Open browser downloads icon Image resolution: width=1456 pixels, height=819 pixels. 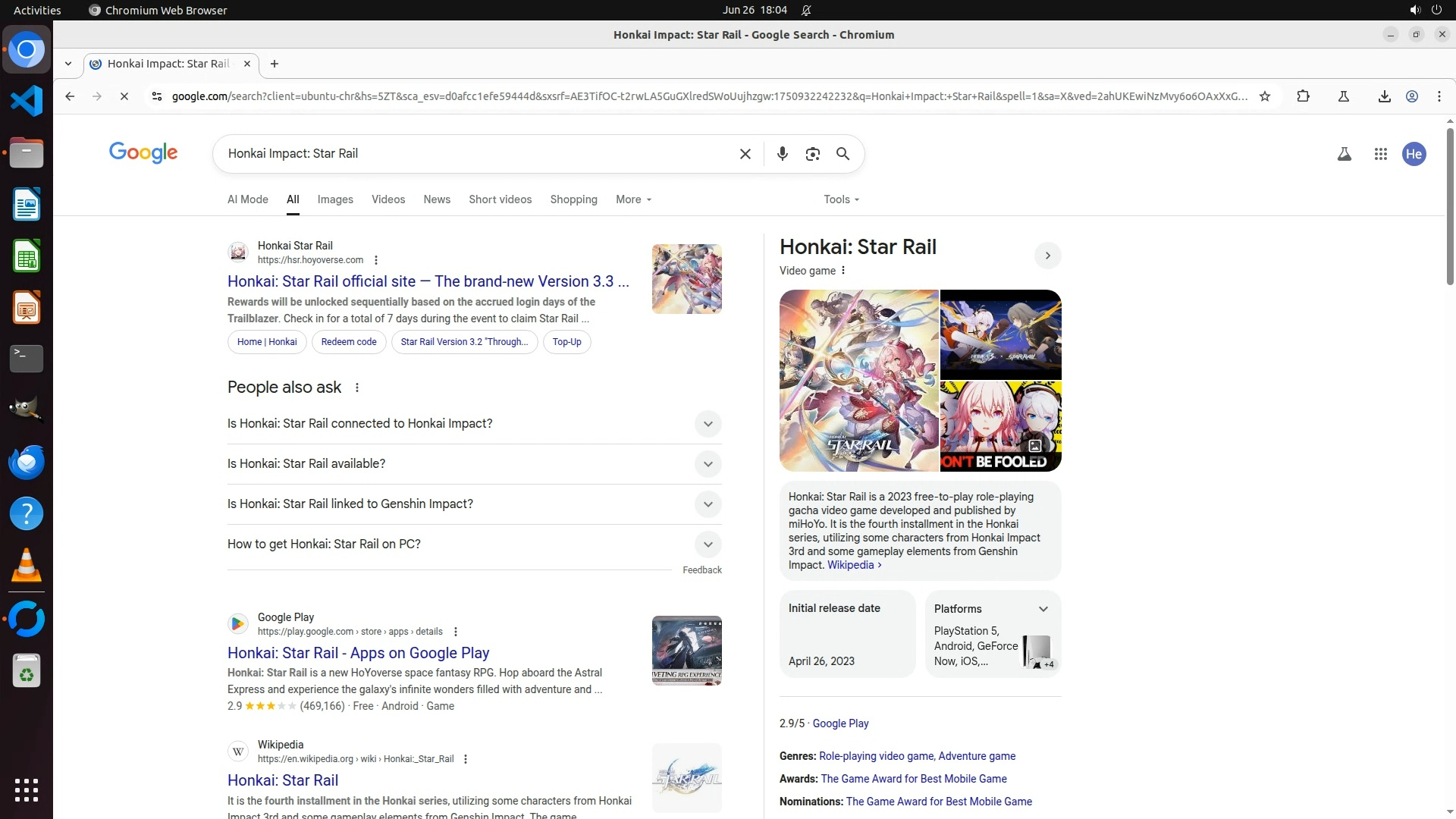click(1384, 96)
